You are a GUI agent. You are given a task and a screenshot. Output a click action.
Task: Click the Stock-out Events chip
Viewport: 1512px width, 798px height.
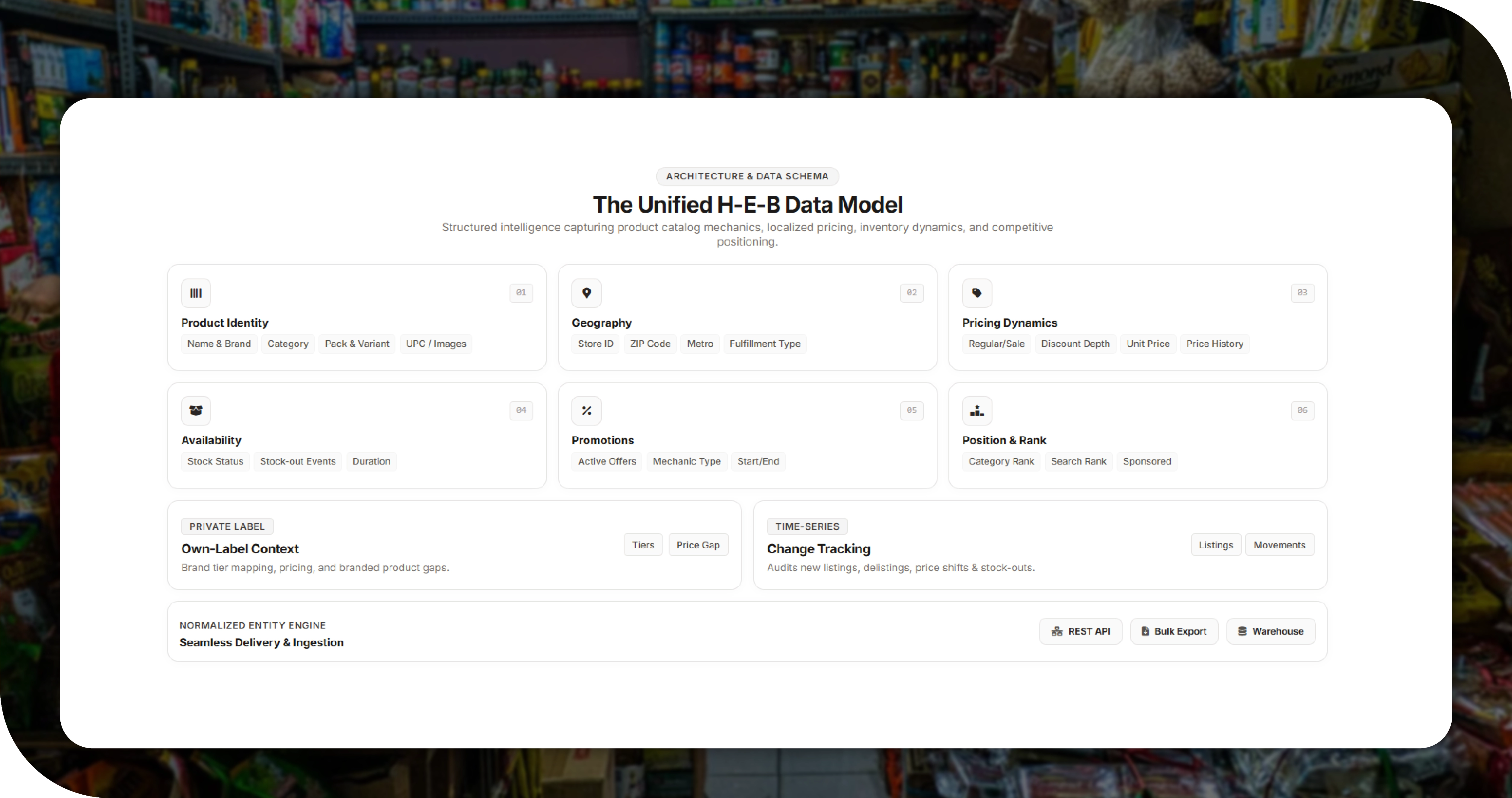[x=298, y=462]
